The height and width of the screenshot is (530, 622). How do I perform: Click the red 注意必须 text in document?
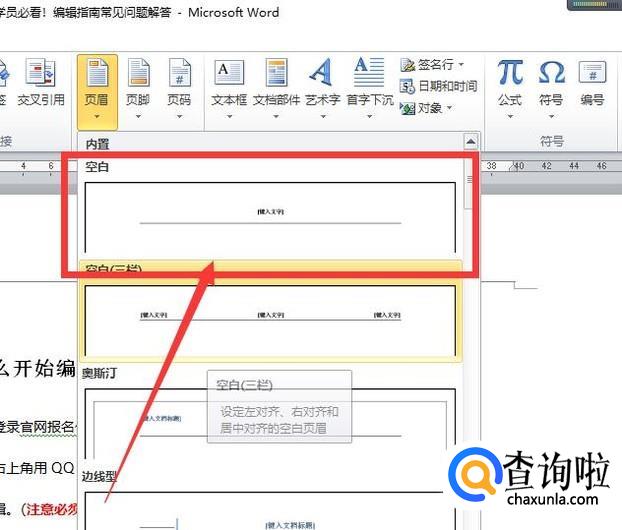(52, 509)
